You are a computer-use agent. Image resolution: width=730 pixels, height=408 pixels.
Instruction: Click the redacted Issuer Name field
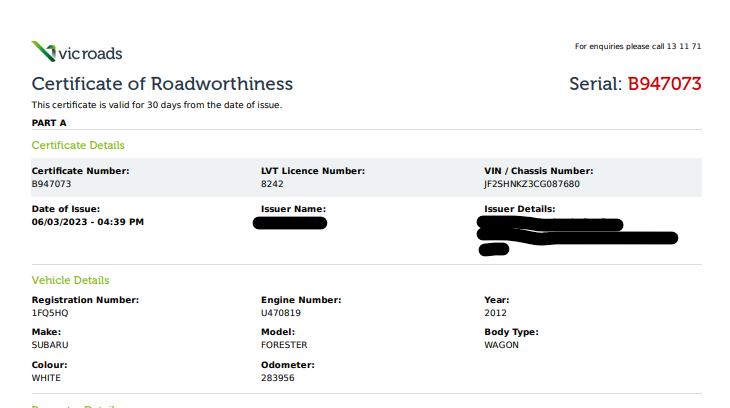click(291, 222)
